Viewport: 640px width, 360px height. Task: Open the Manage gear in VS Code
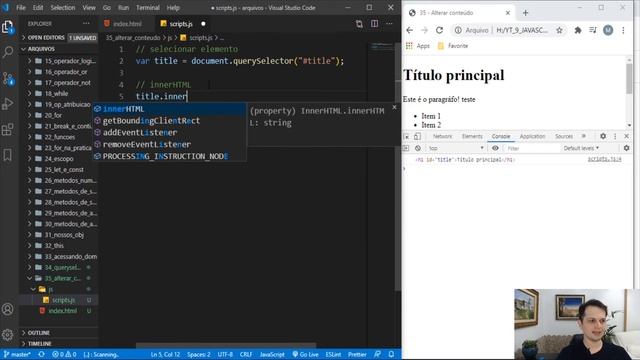[x=8, y=335]
